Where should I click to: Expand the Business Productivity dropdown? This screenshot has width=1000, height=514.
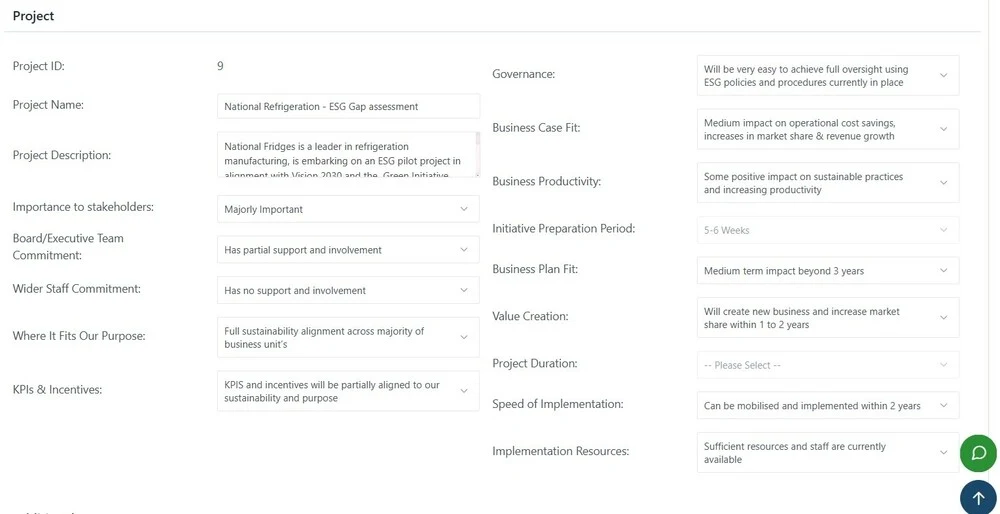(827, 183)
